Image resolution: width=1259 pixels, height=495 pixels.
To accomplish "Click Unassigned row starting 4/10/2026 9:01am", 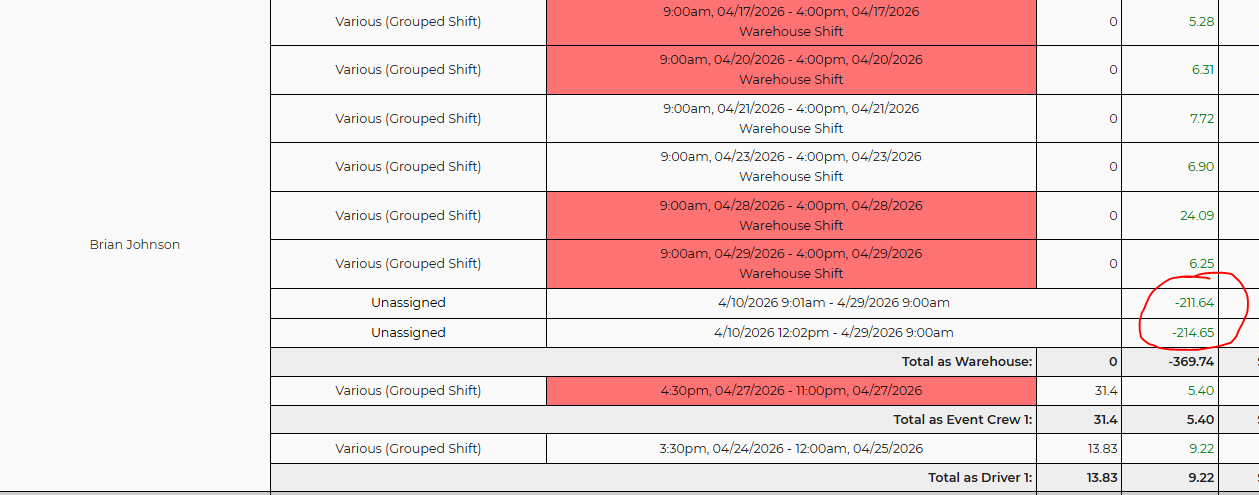I will (x=408, y=303).
